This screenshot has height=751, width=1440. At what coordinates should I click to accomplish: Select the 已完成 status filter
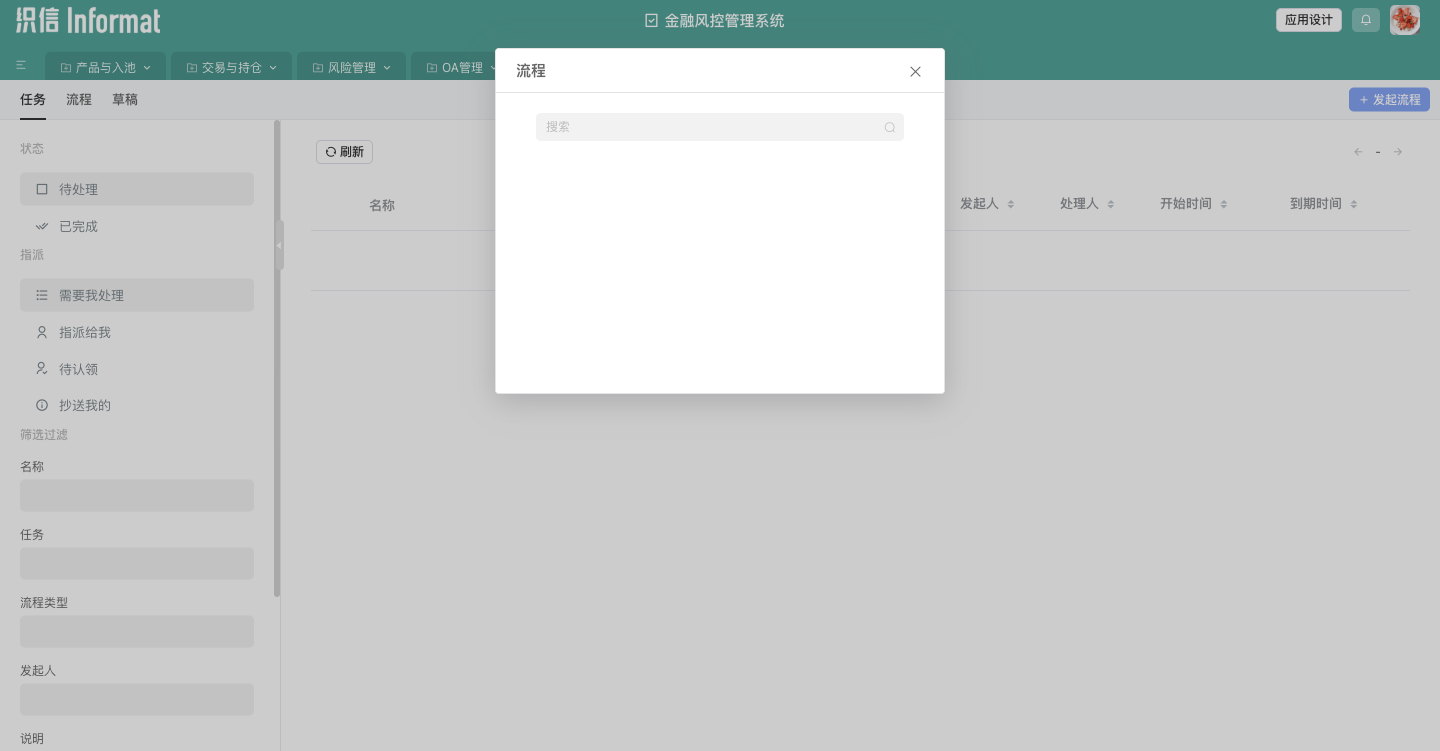pyautogui.click(x=137, y=226)
